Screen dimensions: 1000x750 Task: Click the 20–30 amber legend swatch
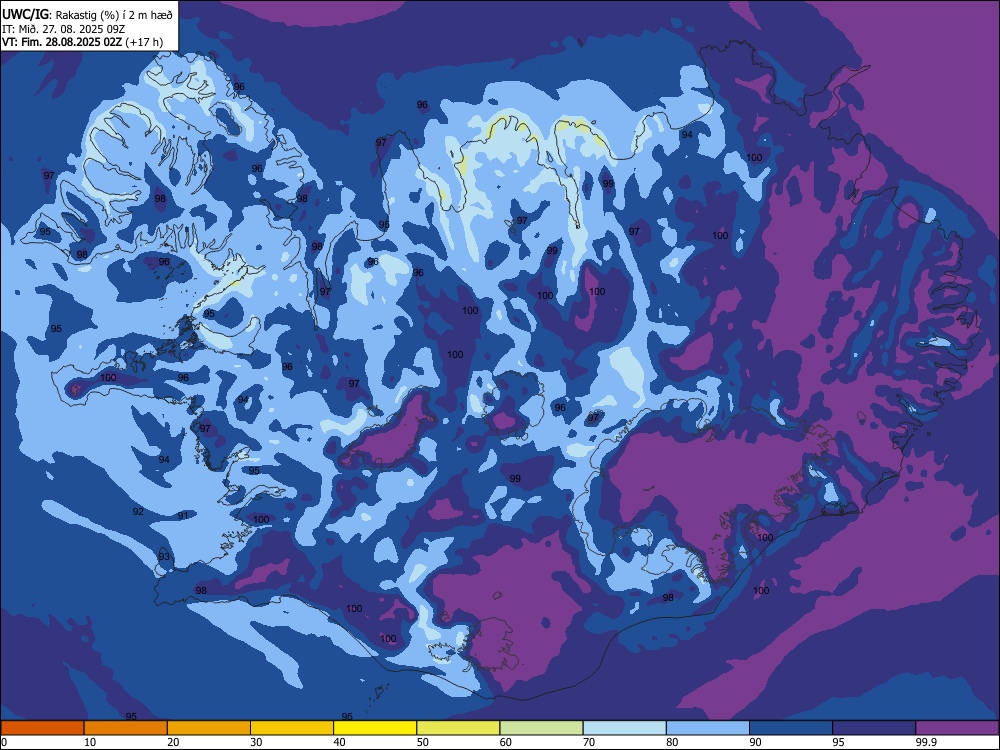tap(209, 728)
